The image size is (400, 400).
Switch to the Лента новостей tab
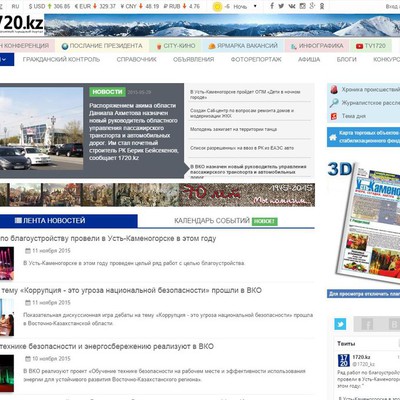tap(69, 221)
